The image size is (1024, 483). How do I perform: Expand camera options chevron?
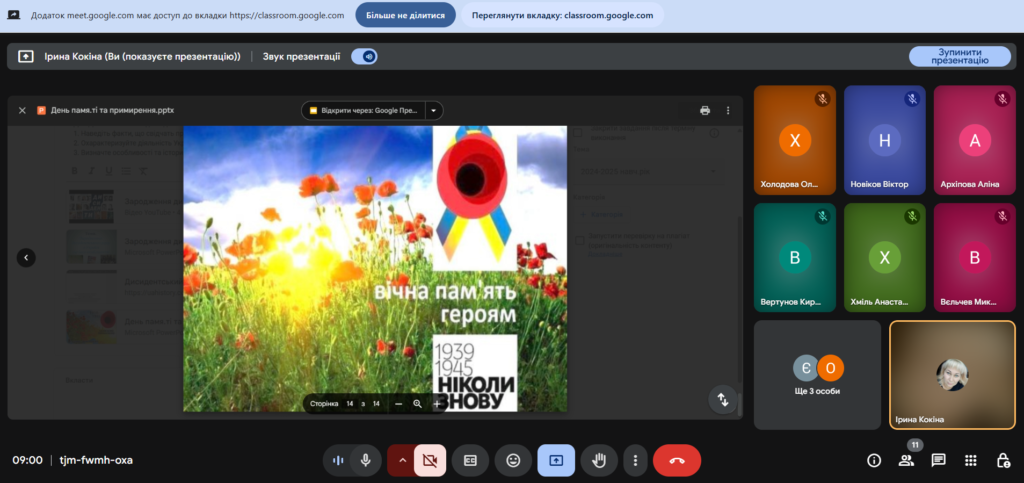coord(402,460)
